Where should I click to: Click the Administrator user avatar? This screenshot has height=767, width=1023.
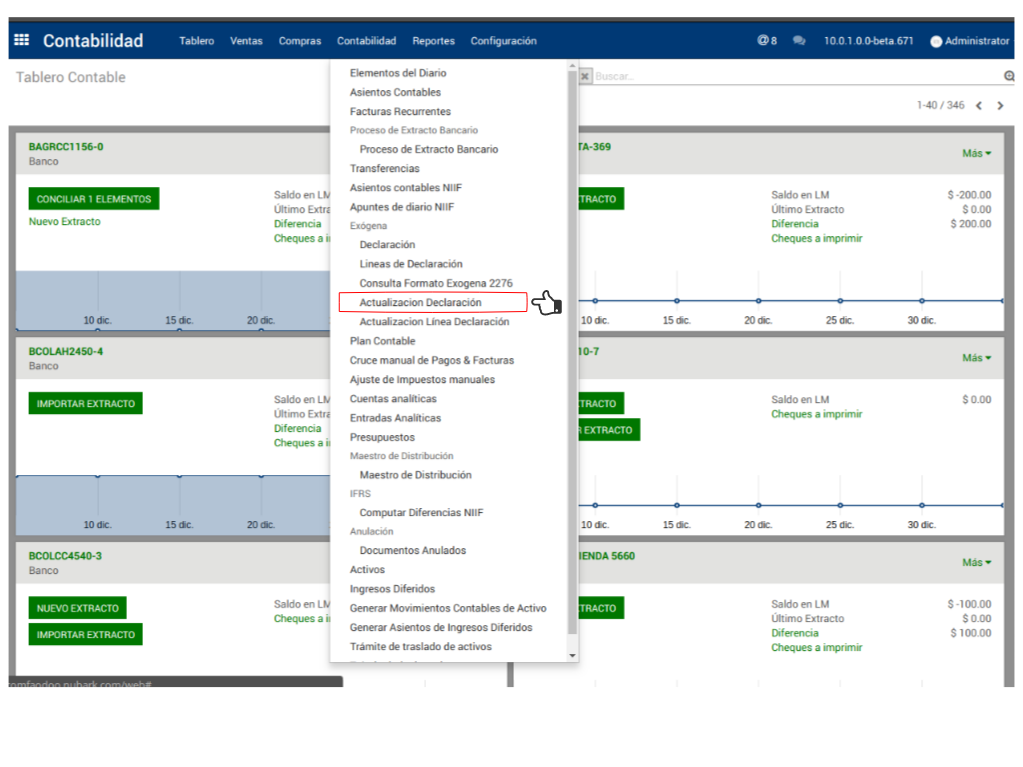click(x=936, y=42)
